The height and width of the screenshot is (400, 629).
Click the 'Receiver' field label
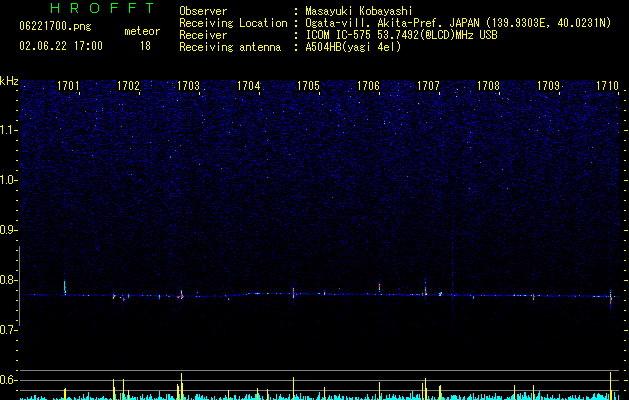(203, 35)
